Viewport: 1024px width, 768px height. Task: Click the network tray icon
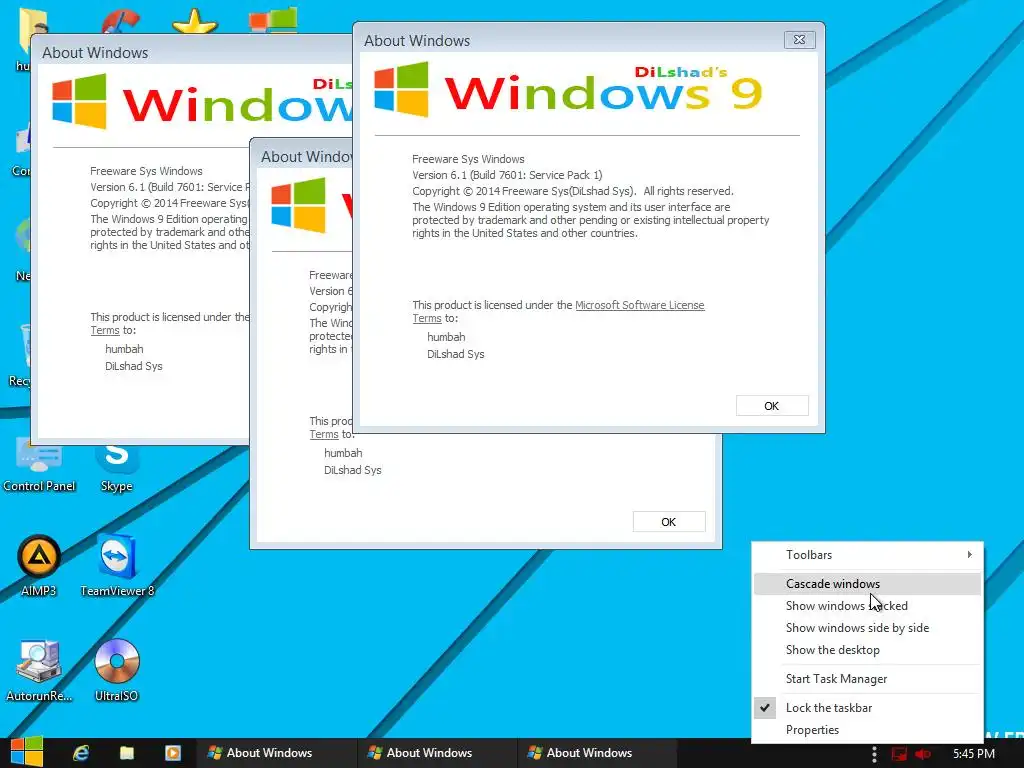click(899, 754)
